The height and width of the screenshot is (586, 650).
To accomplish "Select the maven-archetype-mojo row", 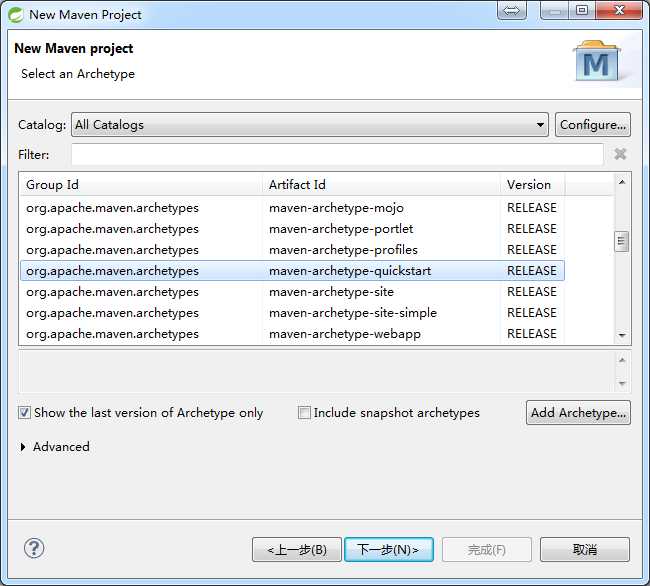I will [x=292, y=208].
